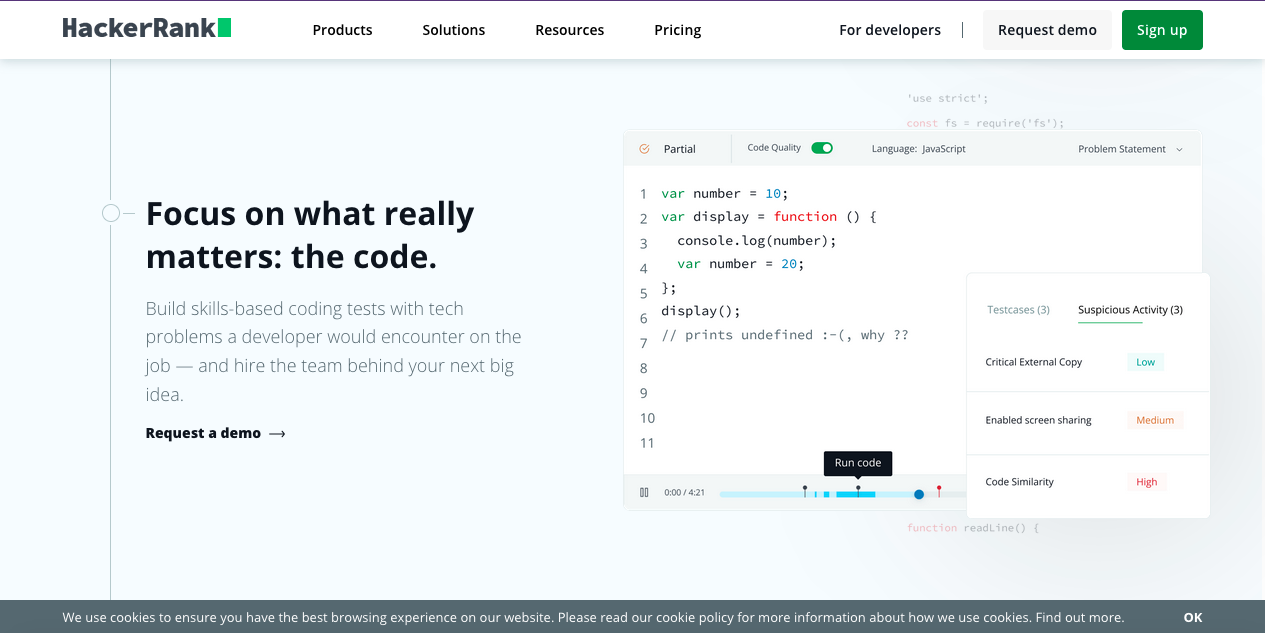Click the pause icon on the code player
Viewport: 1265px width, 633px height.
tap(644, 492)
